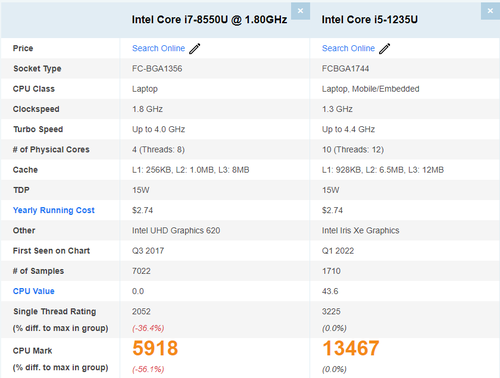Click the Intel Core i5-1235U header

click(x=370, y=20)
